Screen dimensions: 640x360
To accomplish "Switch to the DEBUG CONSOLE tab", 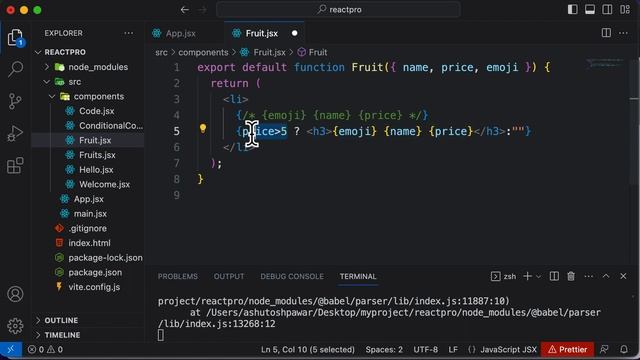I will point(292,276).
